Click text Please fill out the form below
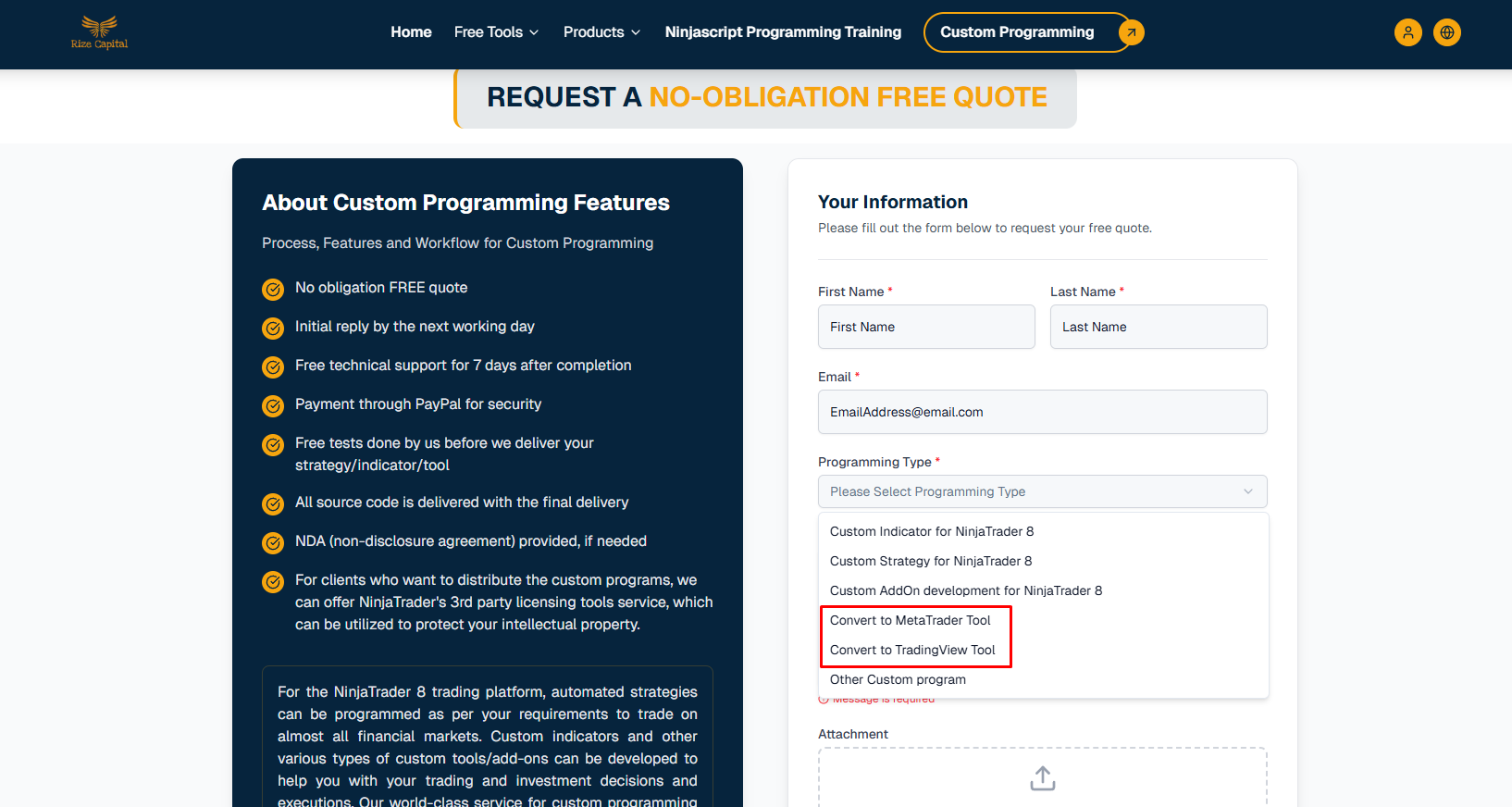This screenshot has height=807, width=1512. pos(985,228)
